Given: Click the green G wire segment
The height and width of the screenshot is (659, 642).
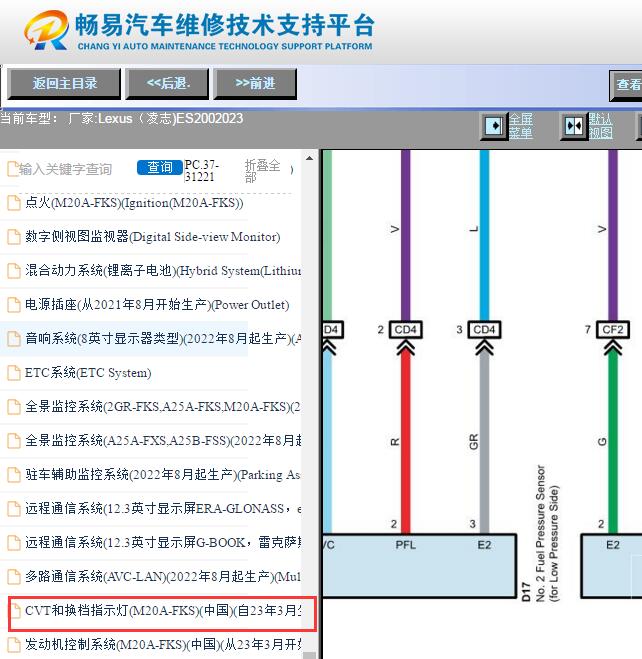Looking at the screenshot, I should click(x=613, y=441).
